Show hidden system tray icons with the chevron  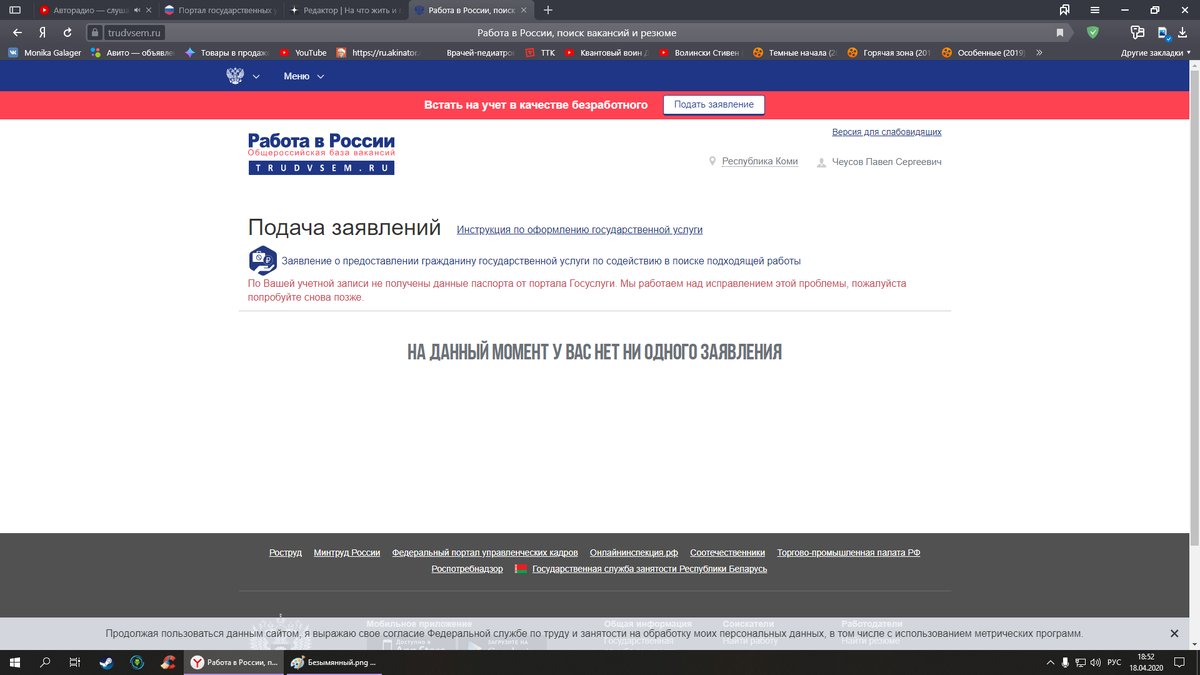pos(1050,662)
